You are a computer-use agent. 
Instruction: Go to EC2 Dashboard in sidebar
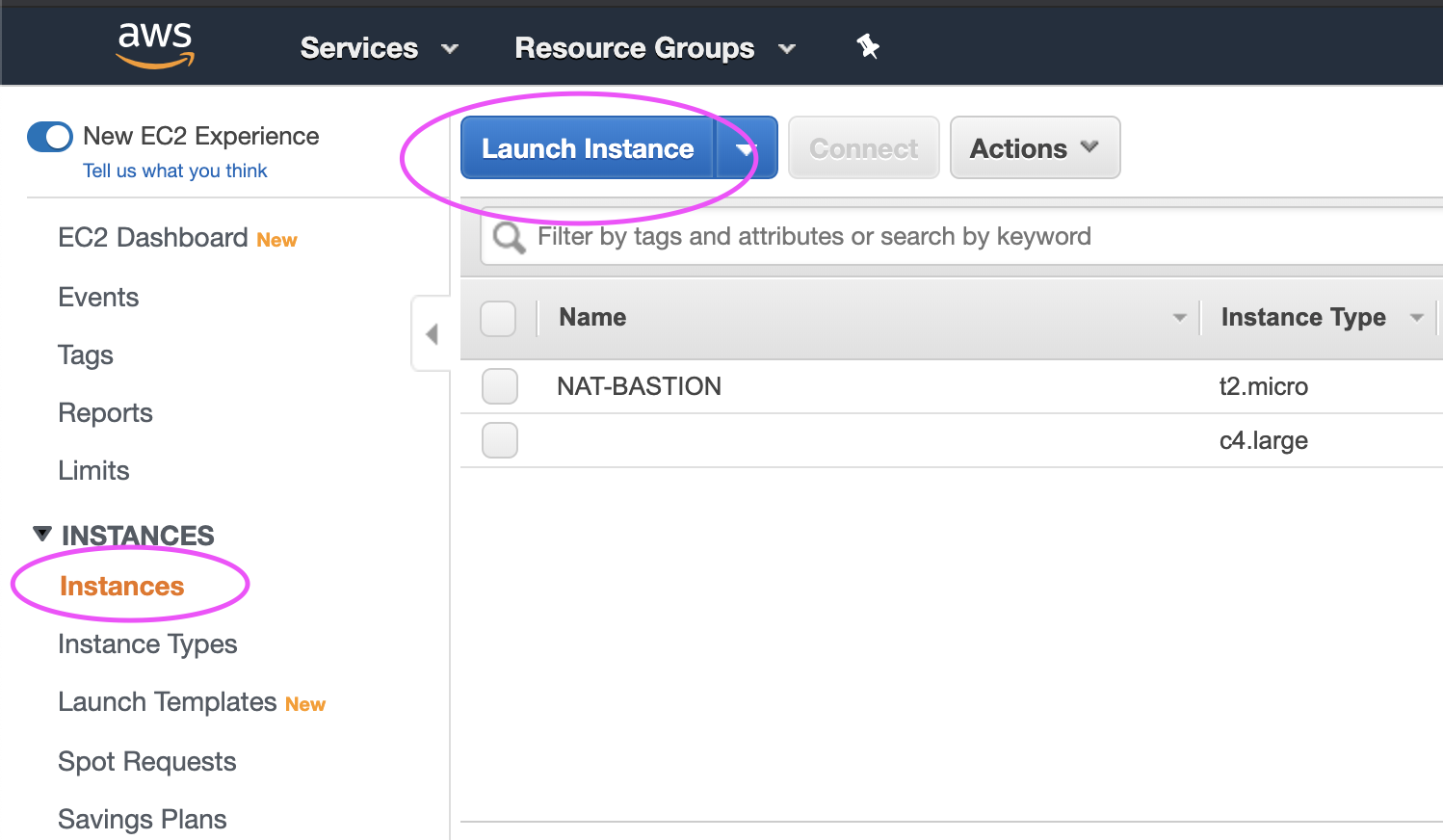click(x=153, y=238)
